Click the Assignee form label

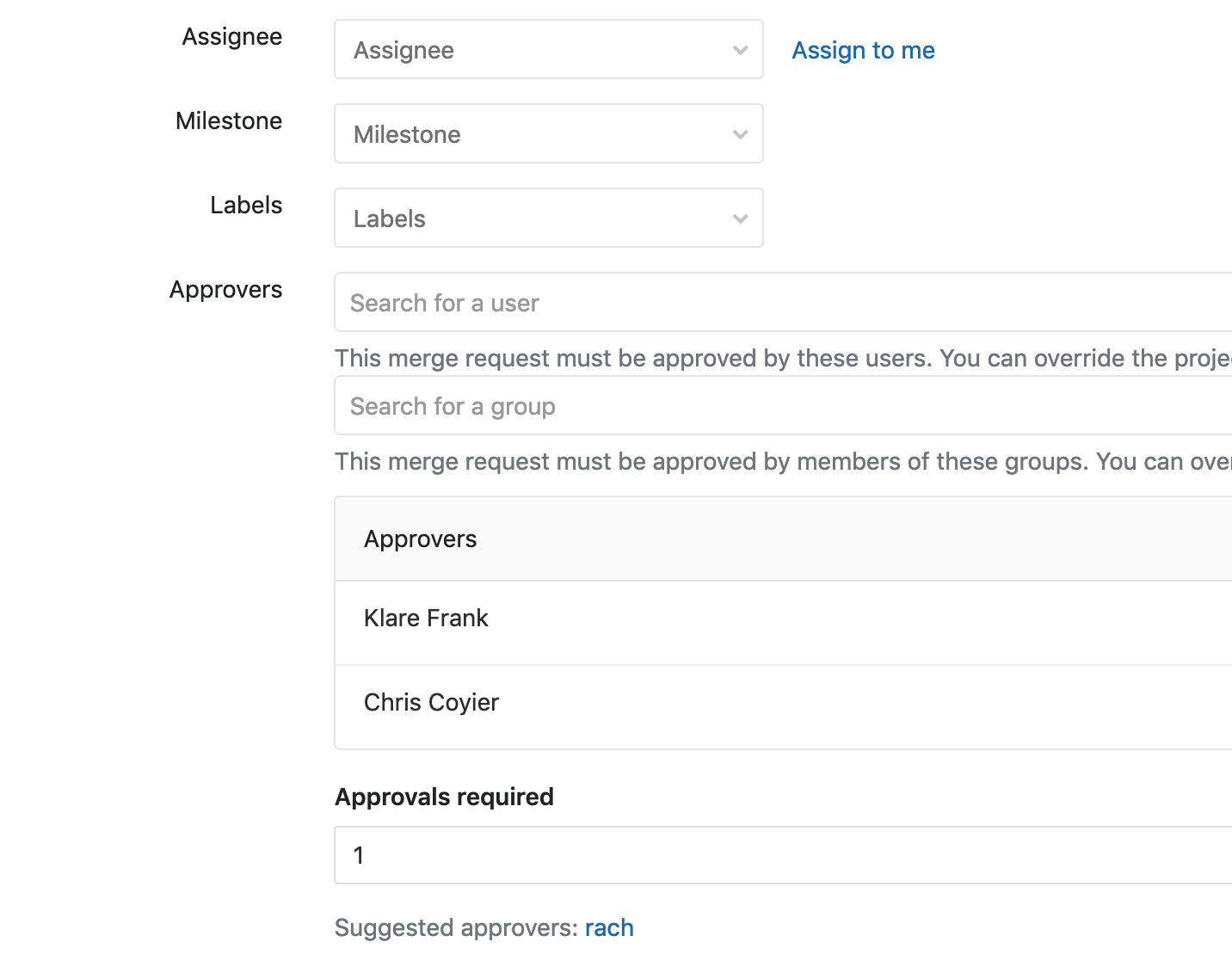coord(231,36)
